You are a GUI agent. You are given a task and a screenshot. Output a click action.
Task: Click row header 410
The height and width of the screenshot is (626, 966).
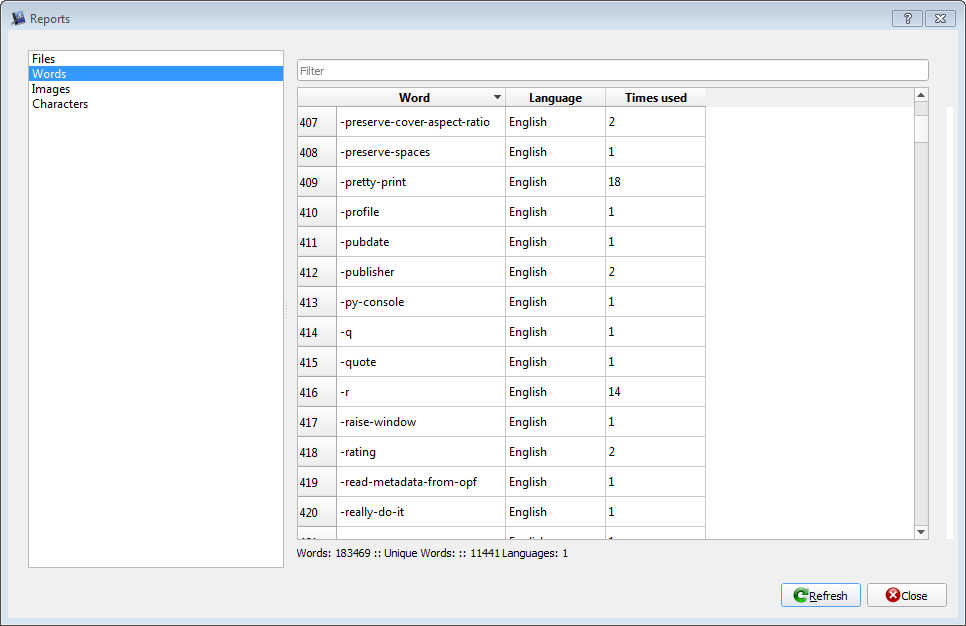317,212
